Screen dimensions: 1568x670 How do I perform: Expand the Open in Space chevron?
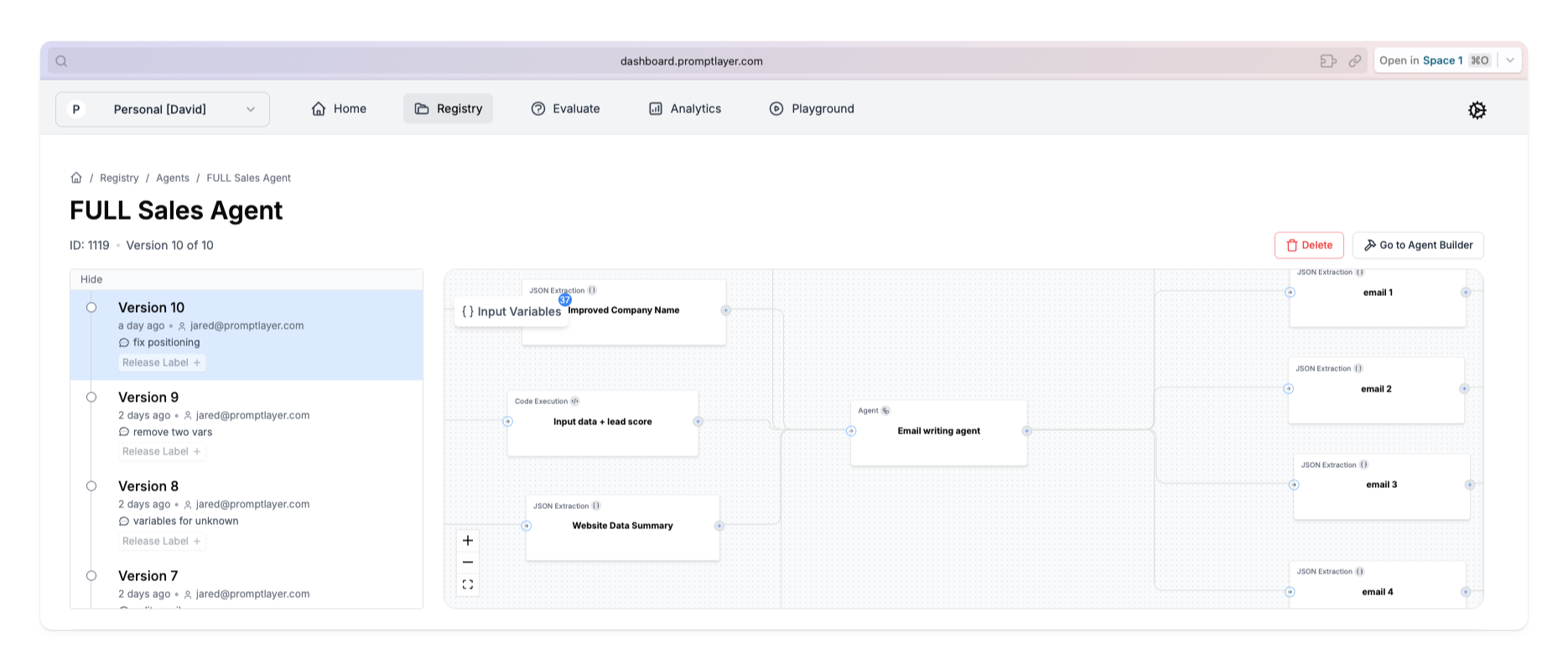[x=1510, y=60]
